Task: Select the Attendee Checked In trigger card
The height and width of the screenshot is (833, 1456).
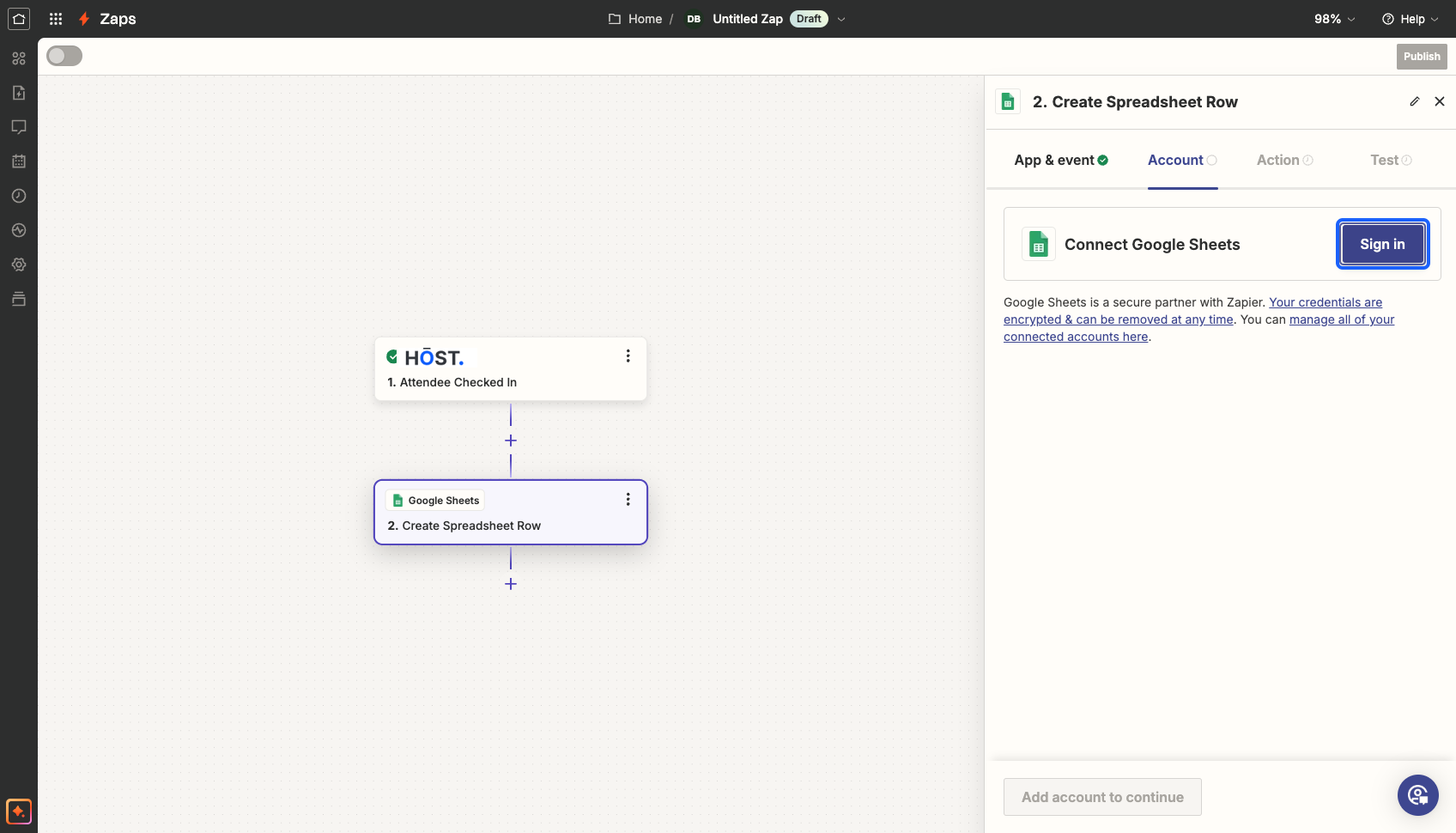Action: point(511,369)
